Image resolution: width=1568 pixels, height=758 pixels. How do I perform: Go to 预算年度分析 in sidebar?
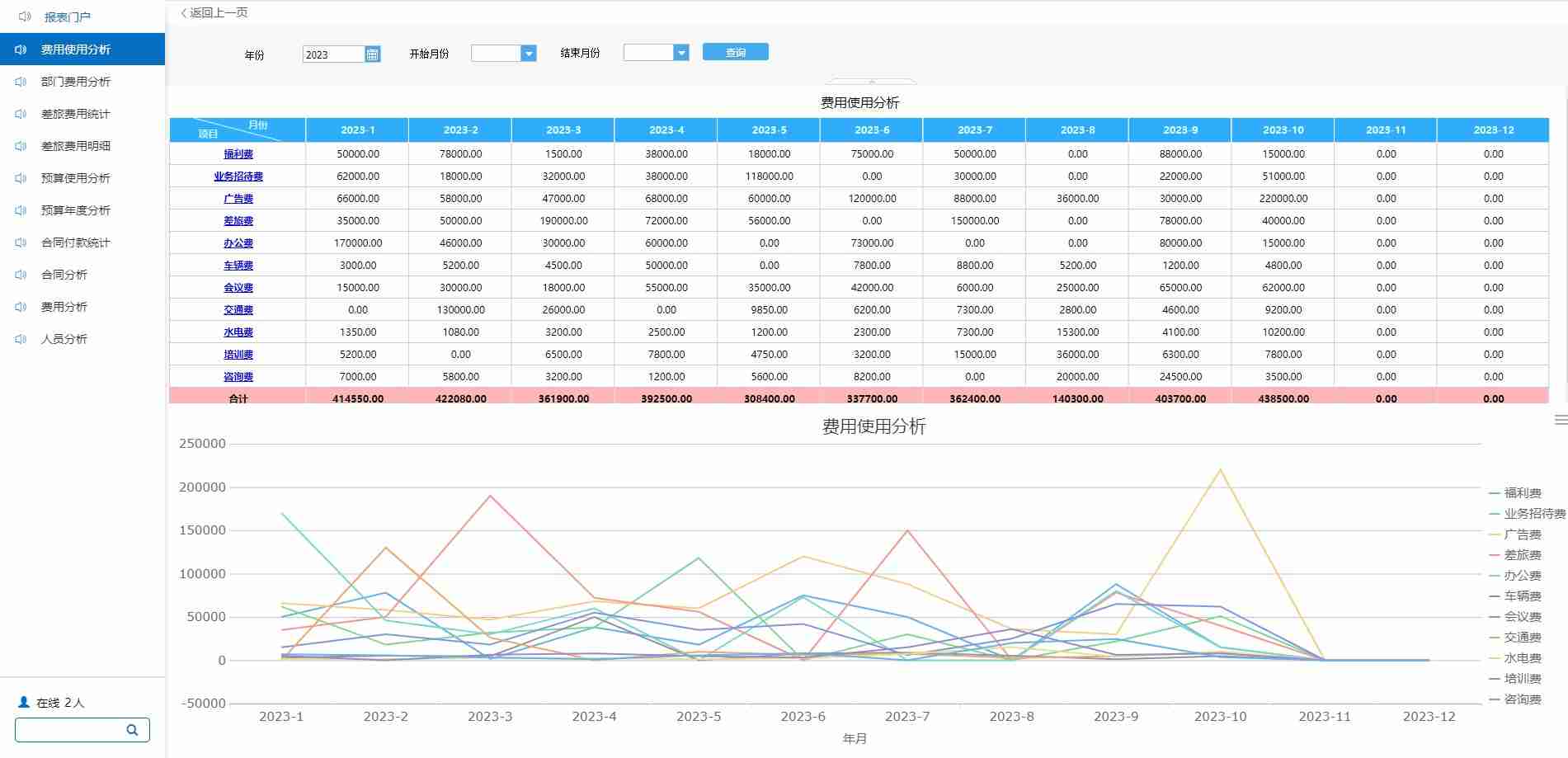pos(75,210)
